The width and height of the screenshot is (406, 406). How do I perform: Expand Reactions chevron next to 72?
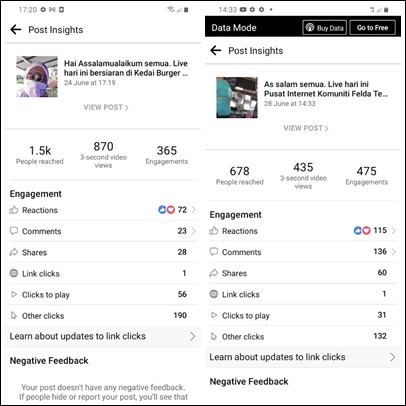click(194, 210)
